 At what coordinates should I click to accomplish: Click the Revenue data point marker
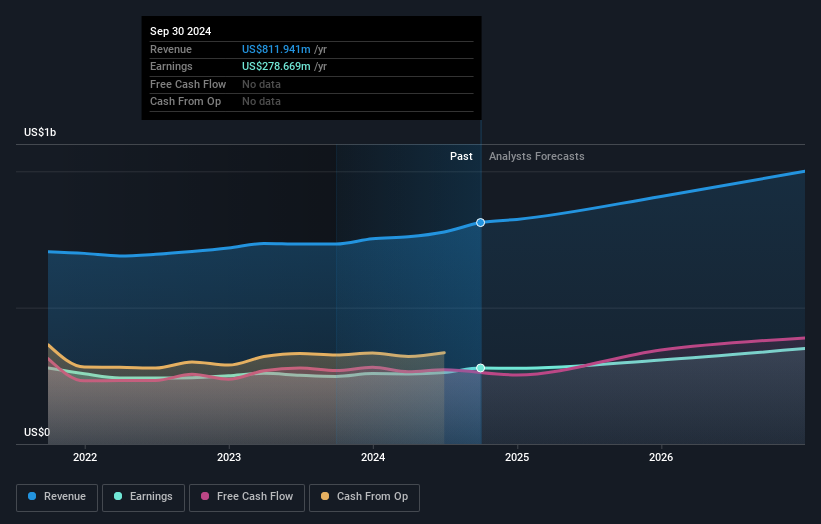(x=480, y=222)
